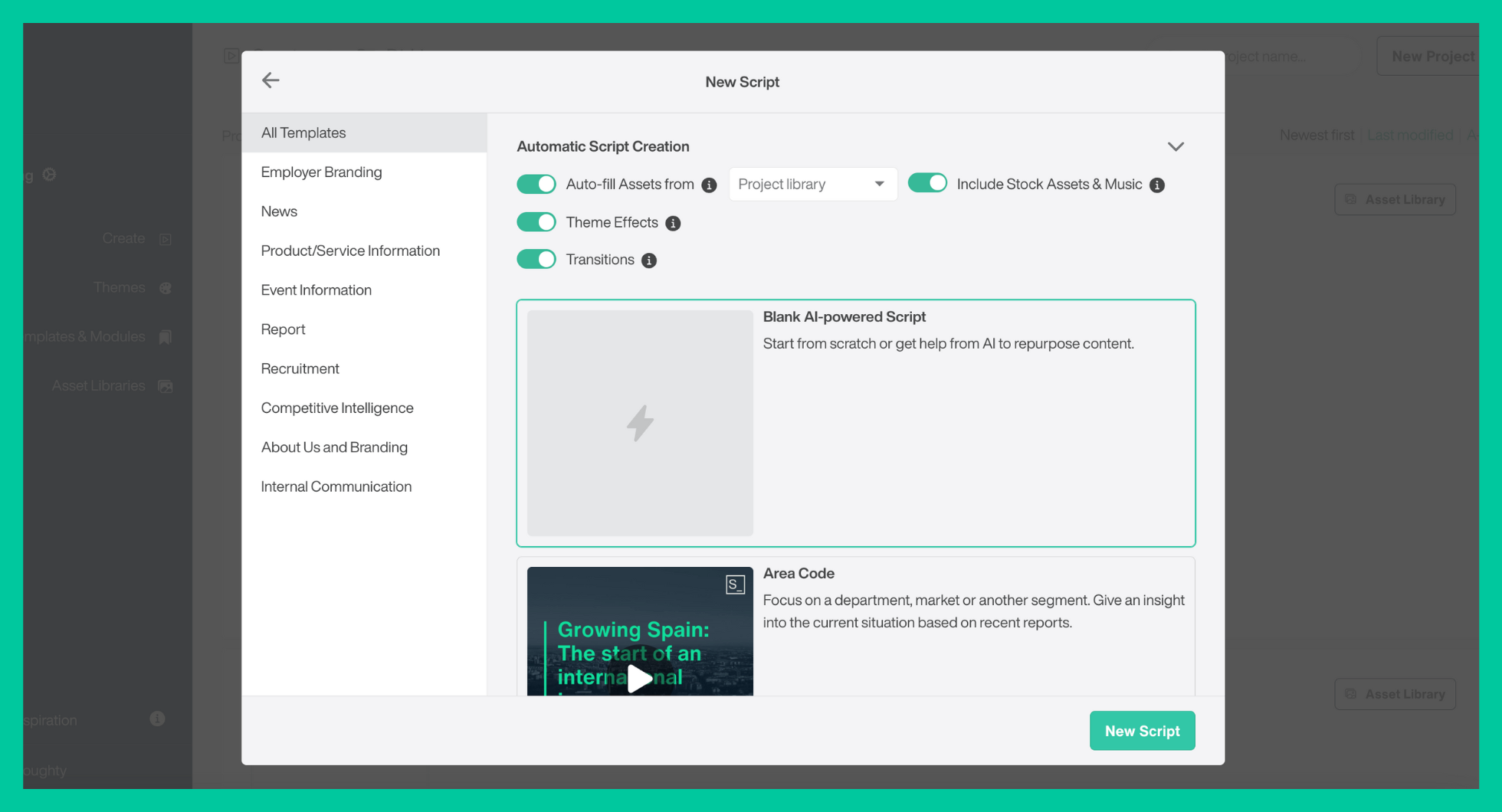Viewport: 1502px width, 812px height.
Task: Click info icon next to Auto-fill Assets from
Action: click(709, 185)
